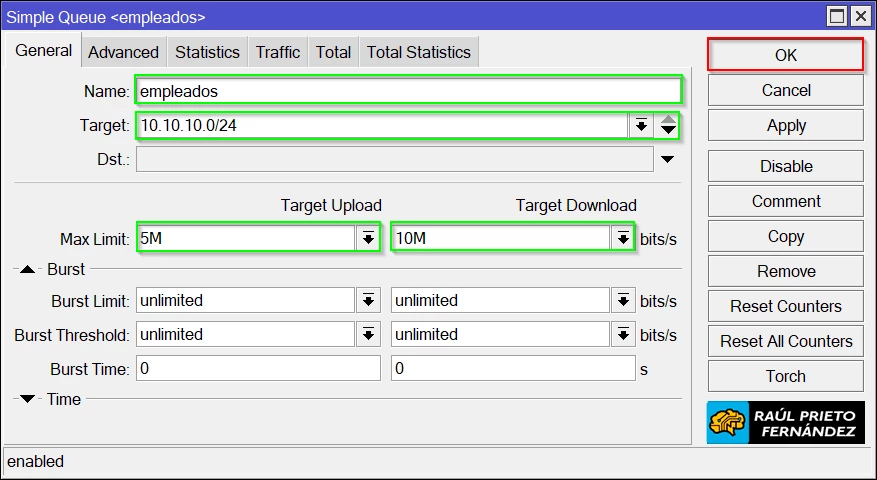877x480 pixels.
Task: Expand the Dst. field arrow
Action: point(667,160)
